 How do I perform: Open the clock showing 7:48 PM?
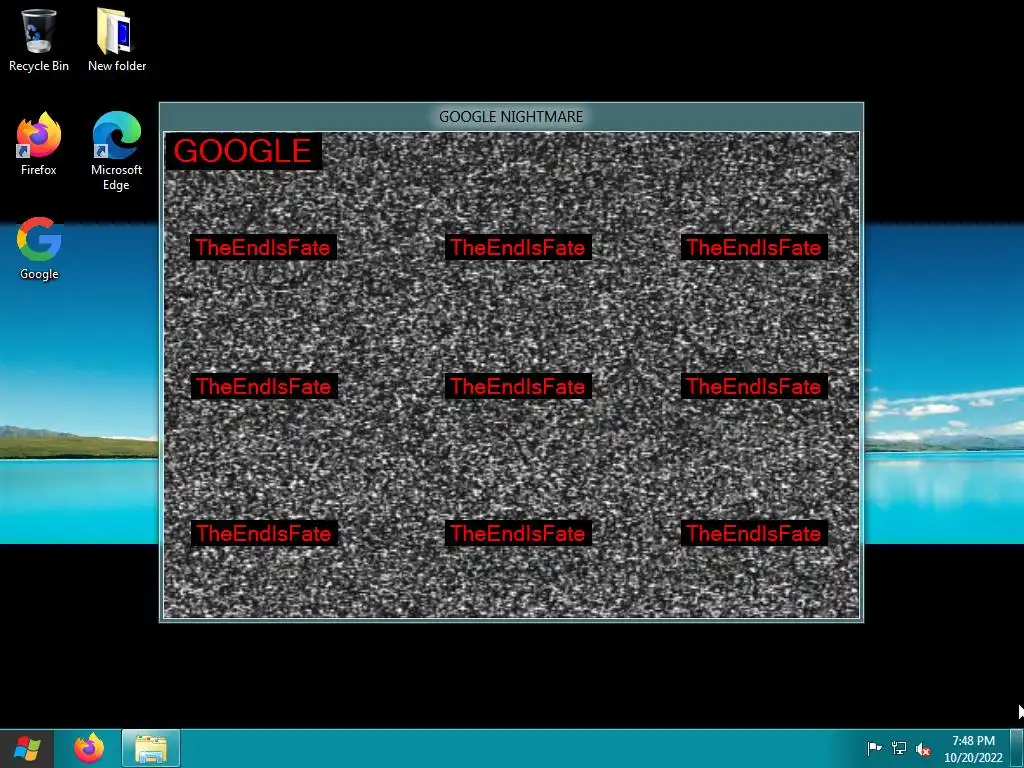pyautogui.click(x=973, y=749)
